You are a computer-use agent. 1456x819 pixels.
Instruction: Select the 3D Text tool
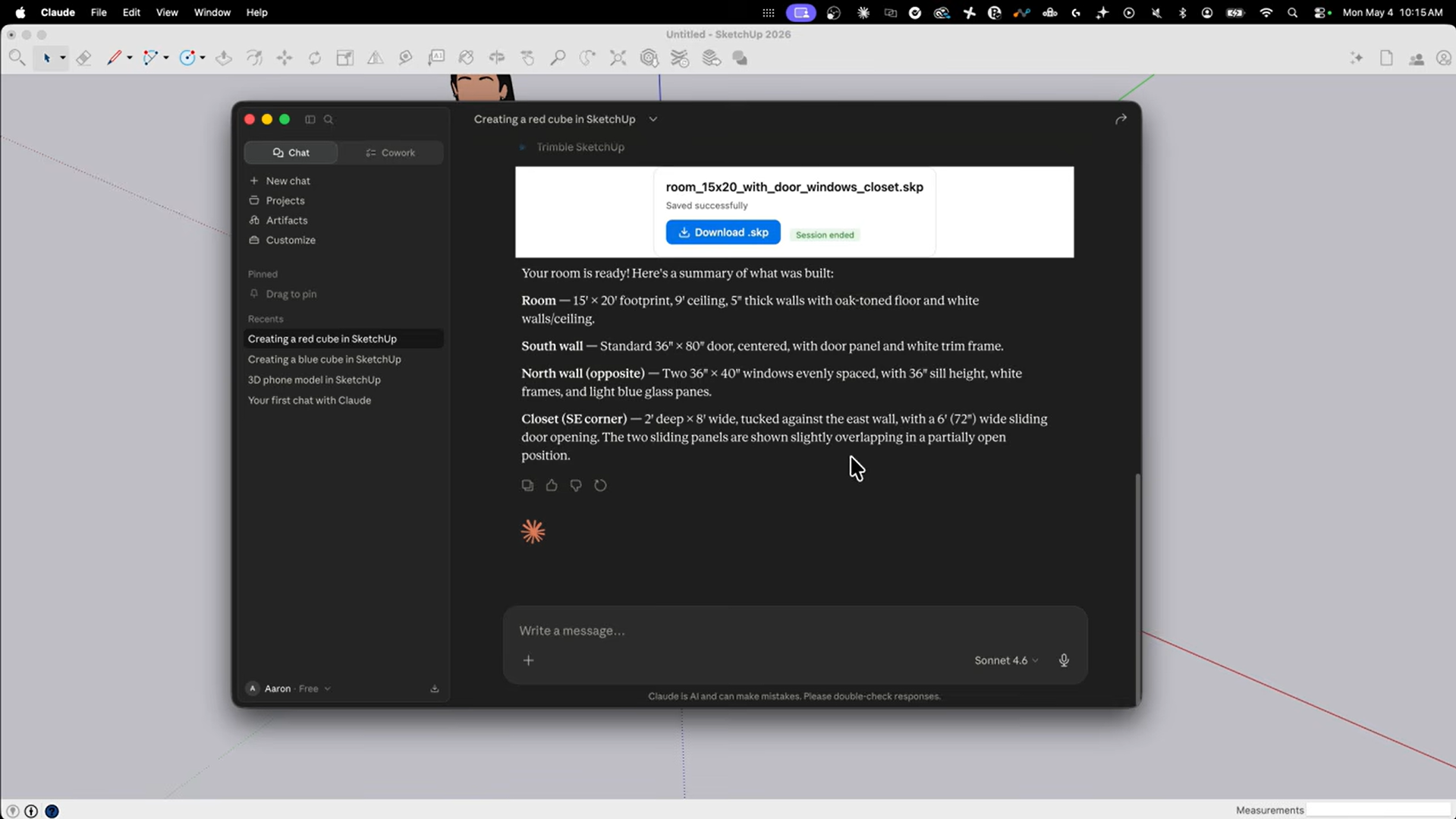(x=436, y=58)
